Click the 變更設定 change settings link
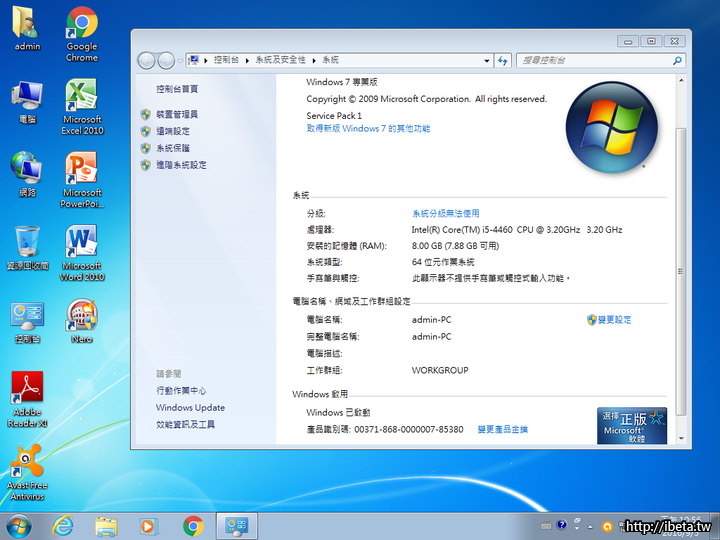 click(x=614, y=320)
